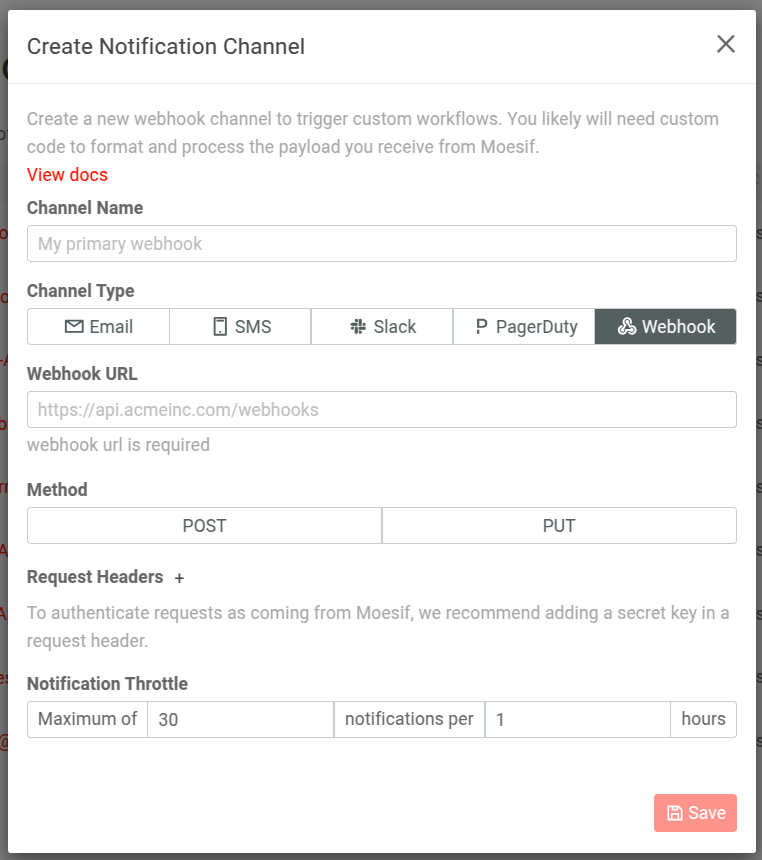
Task: Toggle channel type to Email
Action: click(97, 326)
